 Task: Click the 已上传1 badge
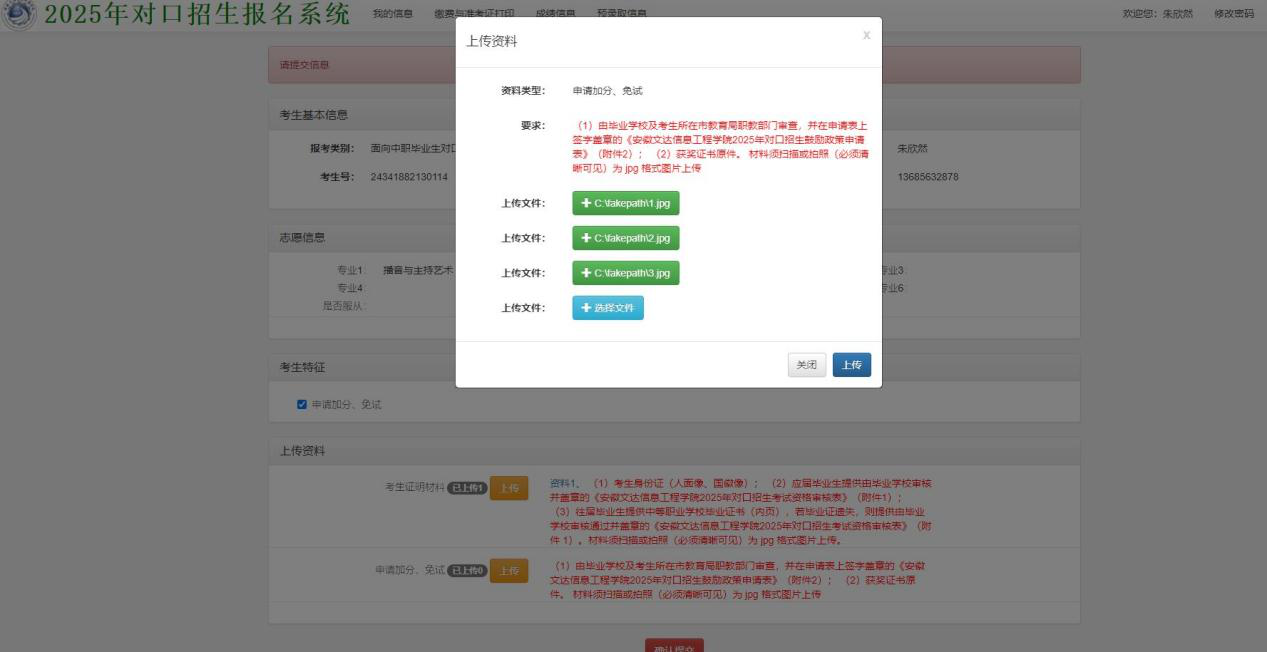pos(467,488)
